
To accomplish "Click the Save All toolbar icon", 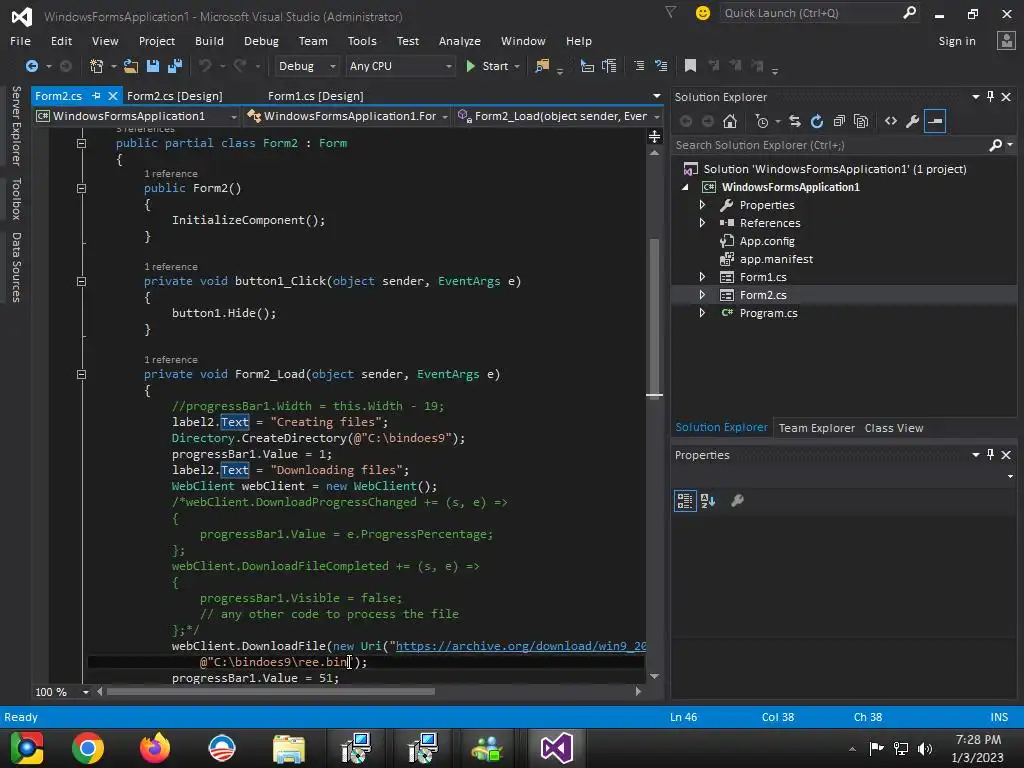I will click(174, 66).
